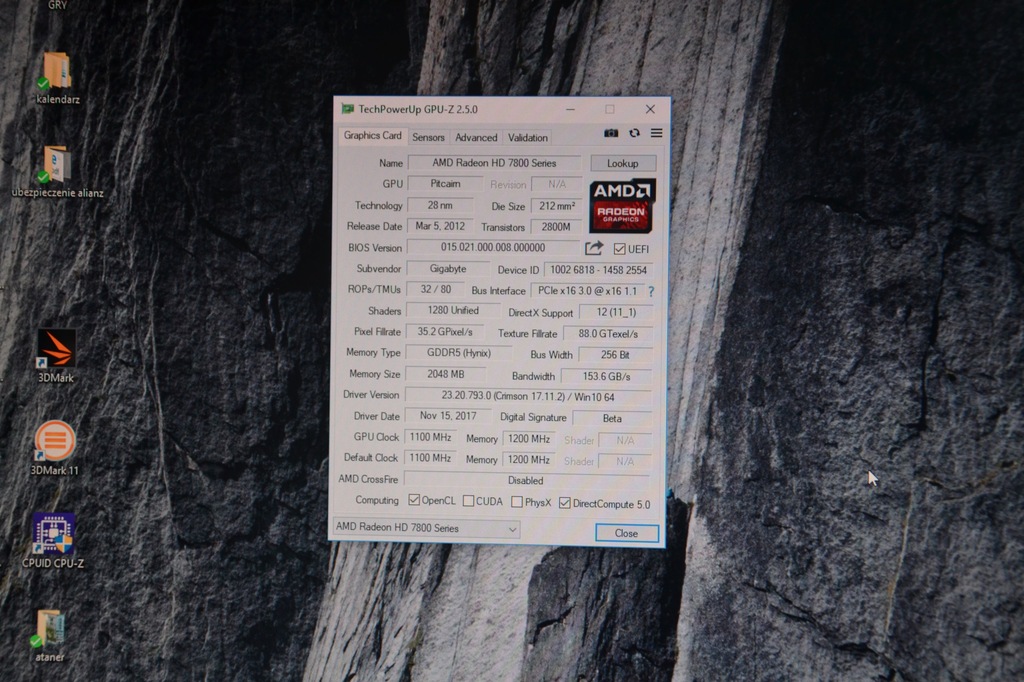Image resolution: width=1024 pixels, height=682 pixels.
Task: Click the Name field AMD Radeon HD 7800 Series
Action: 494,163
